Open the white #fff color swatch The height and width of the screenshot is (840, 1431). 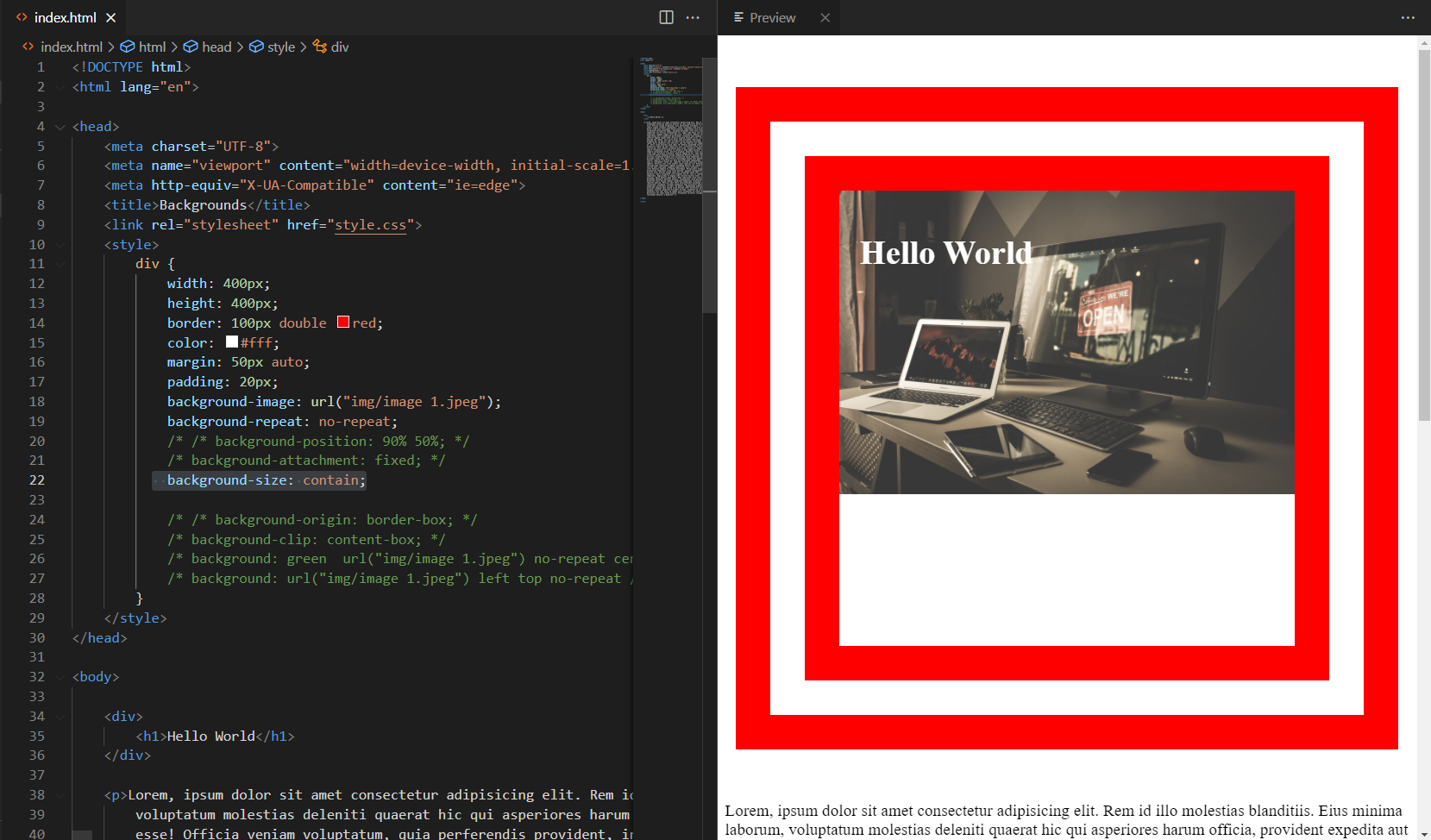pos(231,342)
